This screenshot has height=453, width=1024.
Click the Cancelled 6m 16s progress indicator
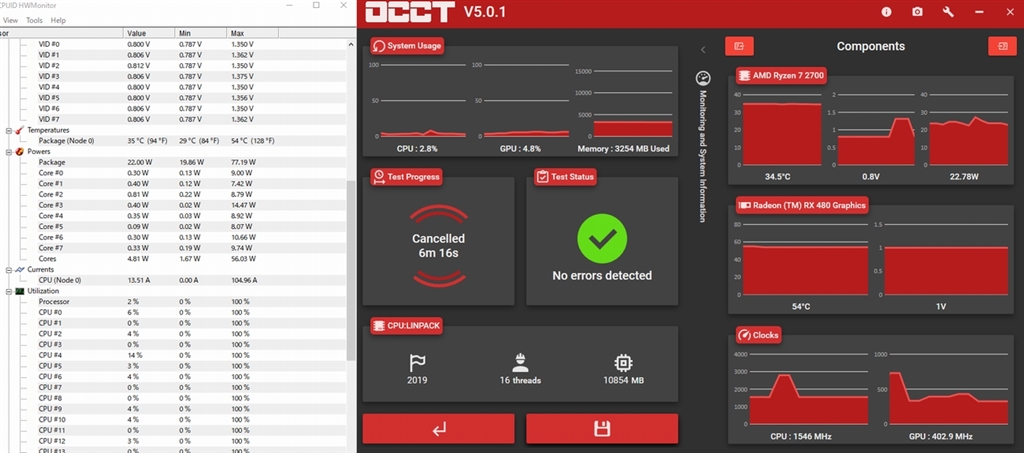click(x=438, y=245)
